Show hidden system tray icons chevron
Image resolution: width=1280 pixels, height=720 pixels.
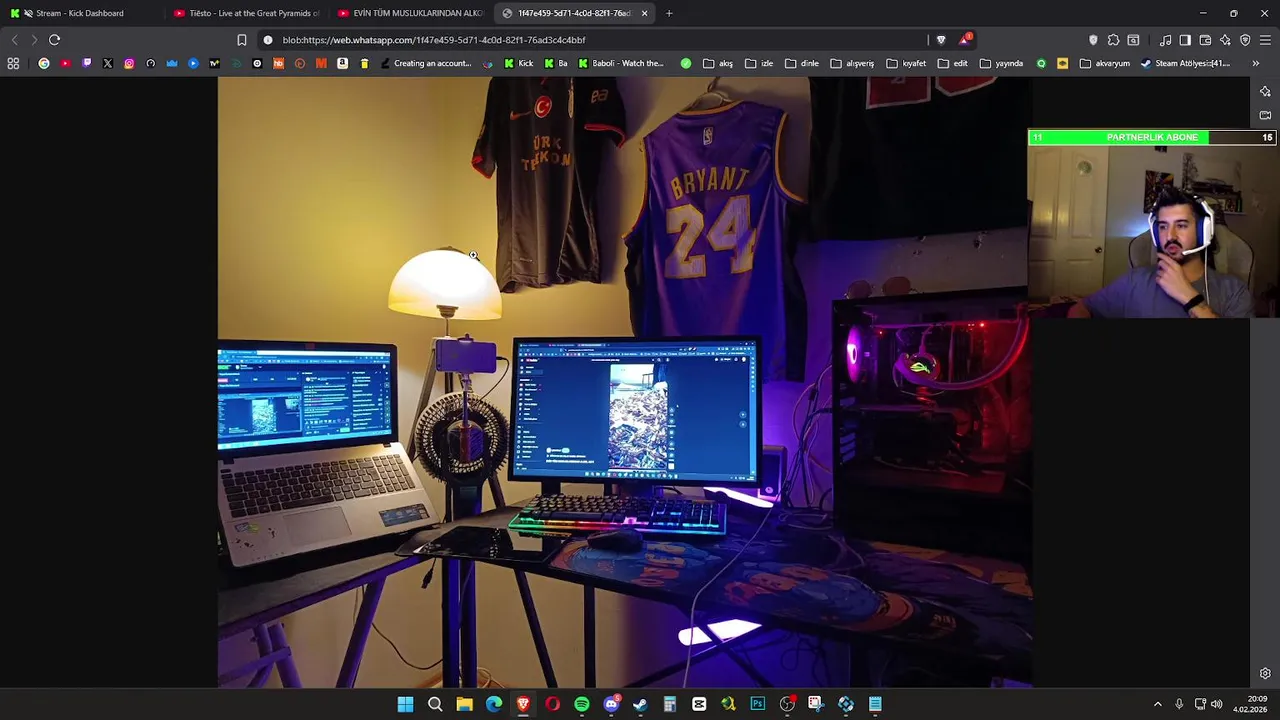(1158, 704)
